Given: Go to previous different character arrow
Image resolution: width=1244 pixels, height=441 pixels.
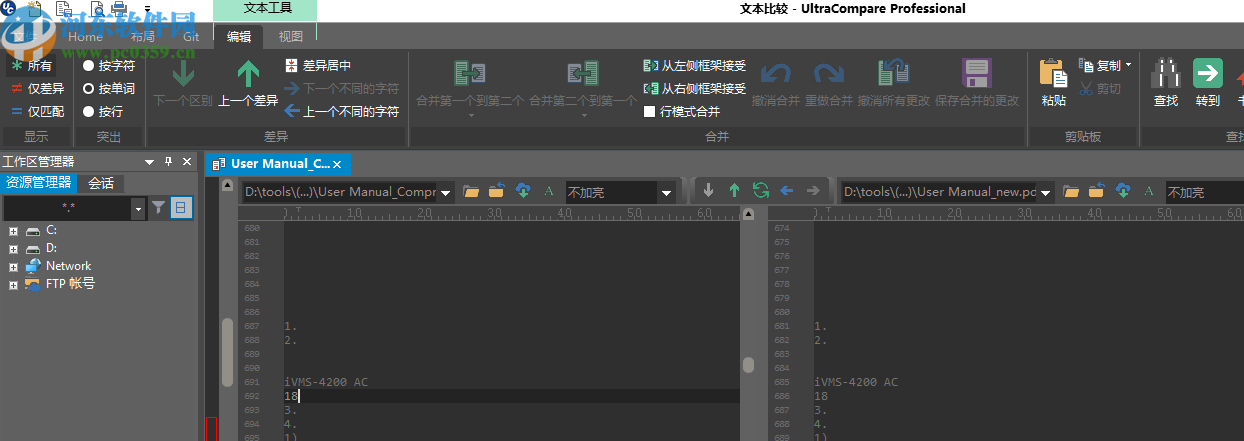Looking at the screenshot, I should 292,111.
